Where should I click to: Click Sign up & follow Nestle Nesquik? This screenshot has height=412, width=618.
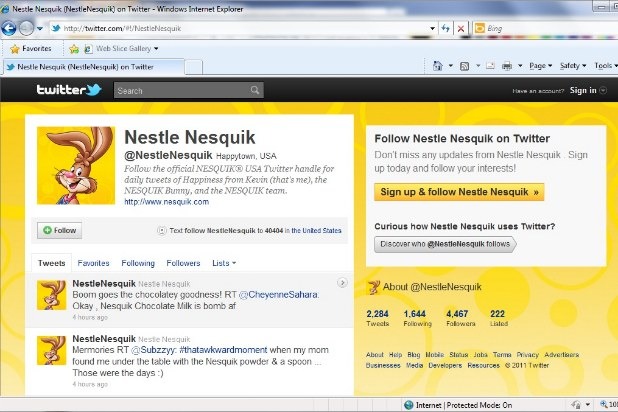(459, 192)
